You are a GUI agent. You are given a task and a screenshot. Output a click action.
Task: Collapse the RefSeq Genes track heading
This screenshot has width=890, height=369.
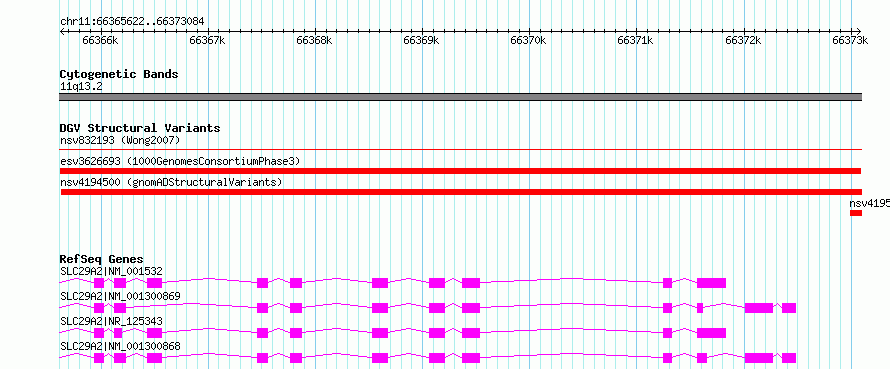coord(102,259)
